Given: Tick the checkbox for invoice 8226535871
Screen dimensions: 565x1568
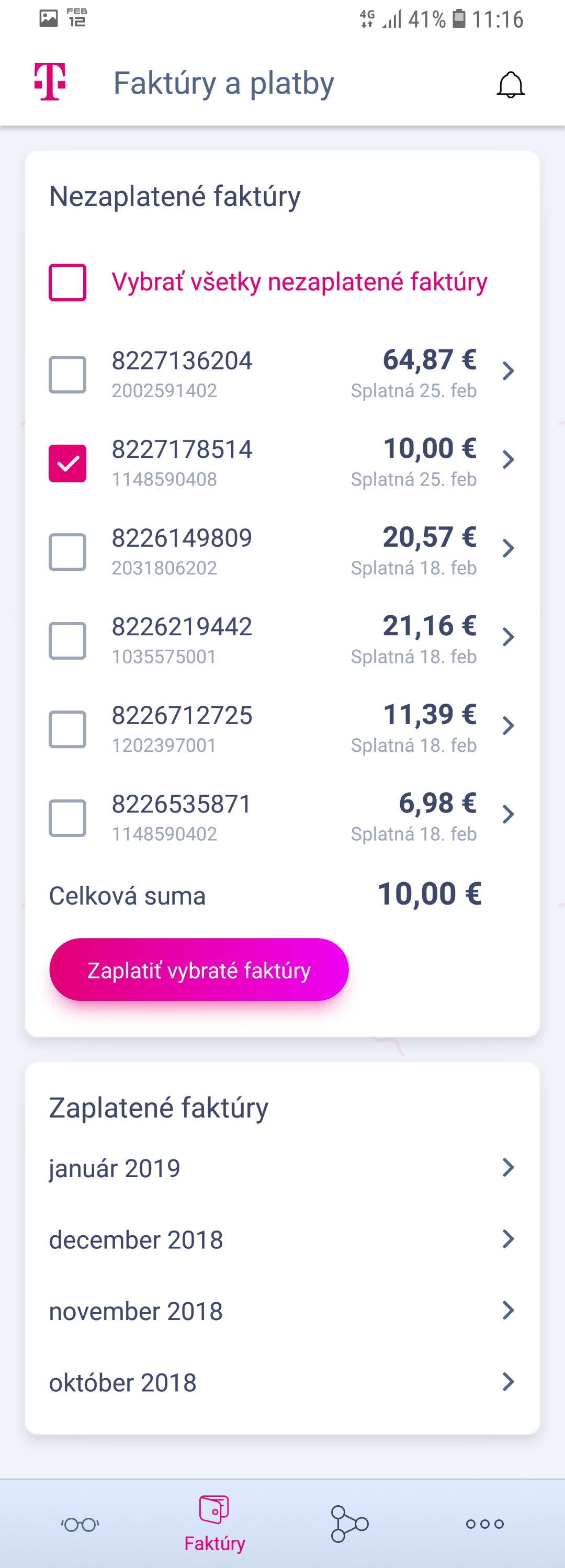Looking at the screenshot, I should tap(67, 819).
